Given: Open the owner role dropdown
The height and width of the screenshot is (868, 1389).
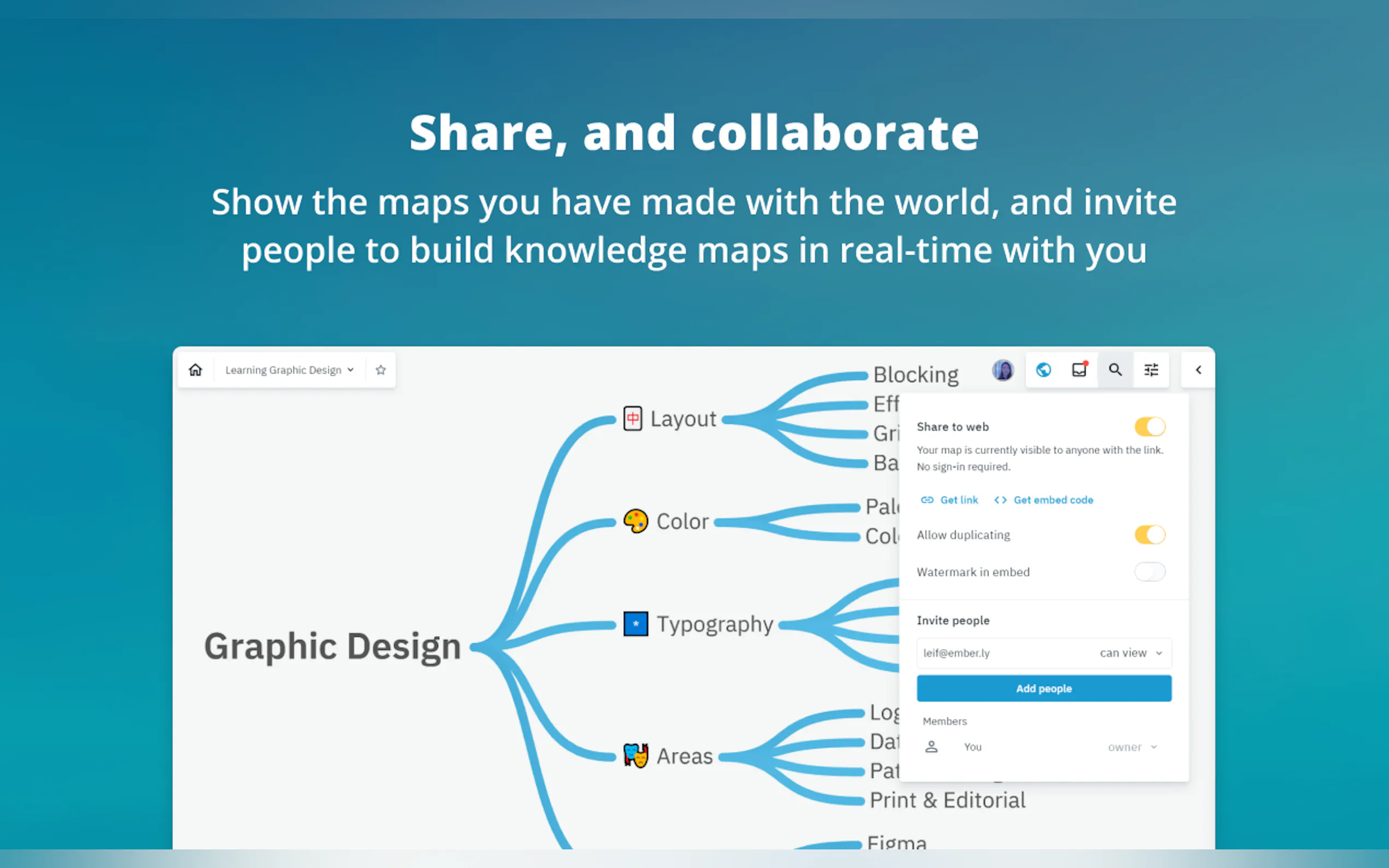Looking at the screenshot, I should pos(1133,747).
